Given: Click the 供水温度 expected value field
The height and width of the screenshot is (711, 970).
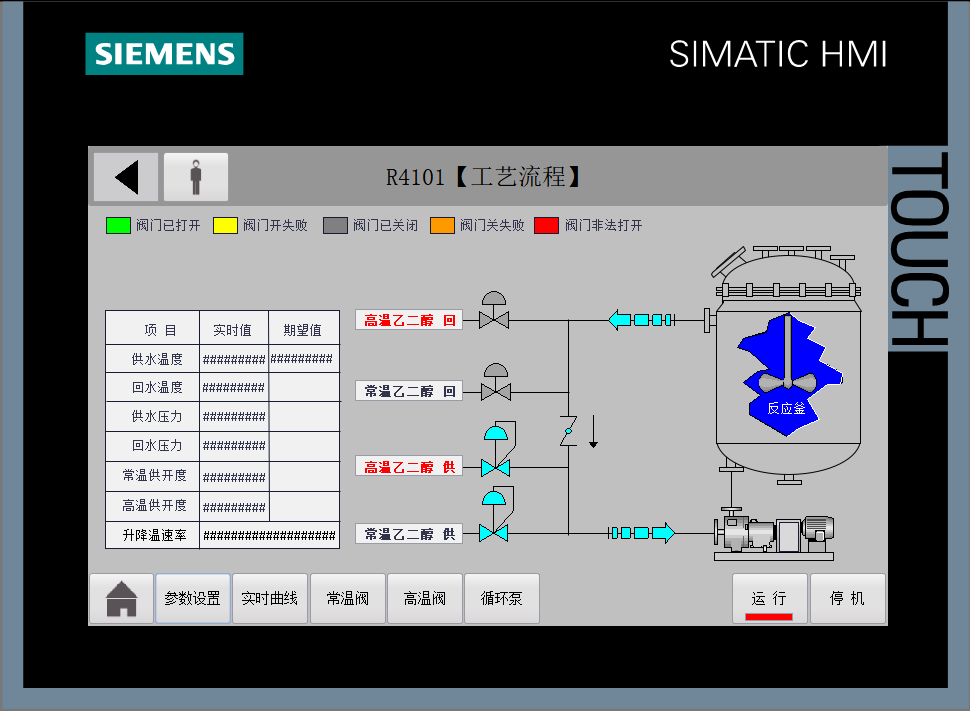Looking at the screenshot, I should pyautogui.click(x=304, y=359).
